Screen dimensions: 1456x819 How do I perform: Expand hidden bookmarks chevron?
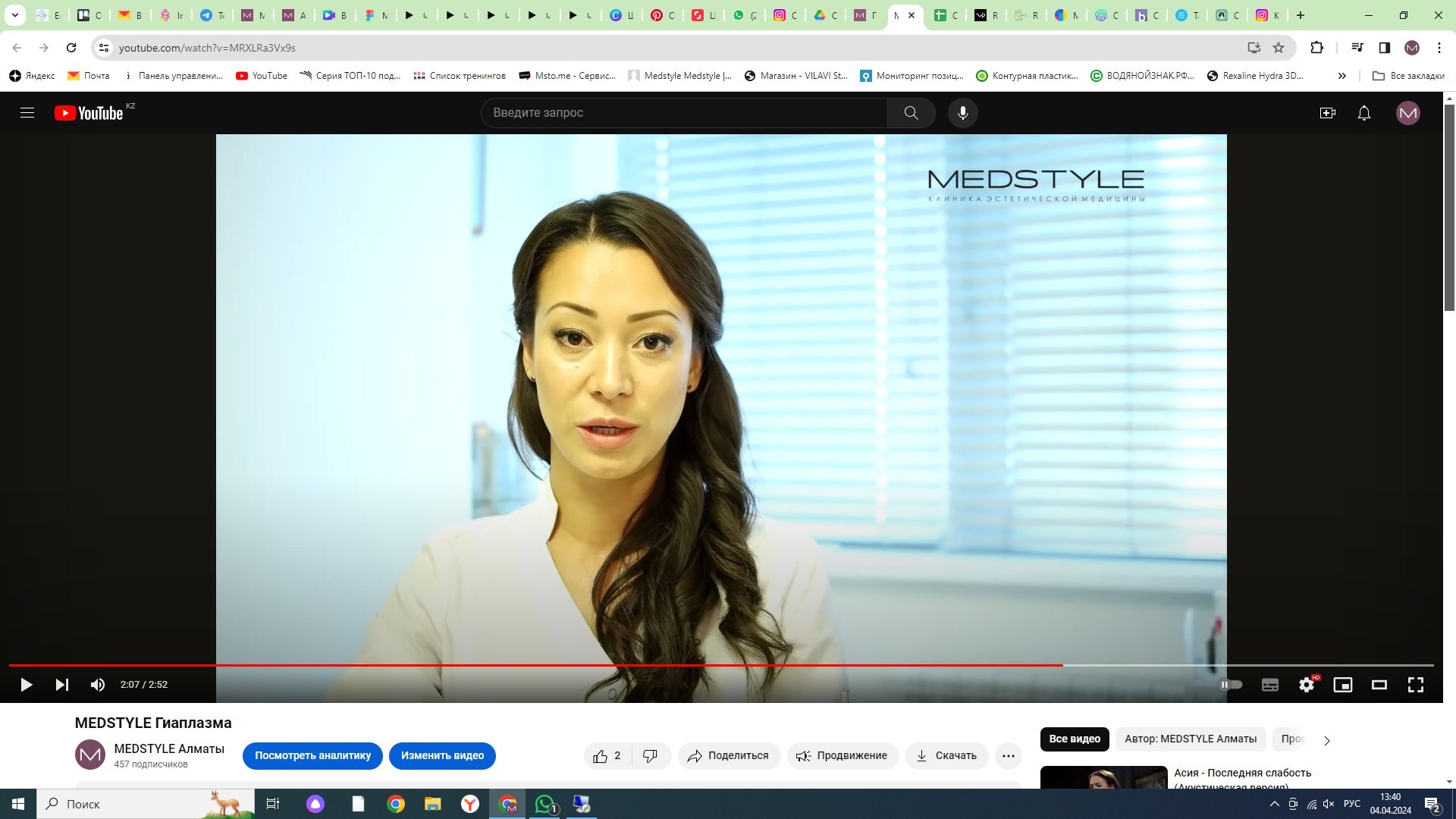click(x=1341, y=76)
